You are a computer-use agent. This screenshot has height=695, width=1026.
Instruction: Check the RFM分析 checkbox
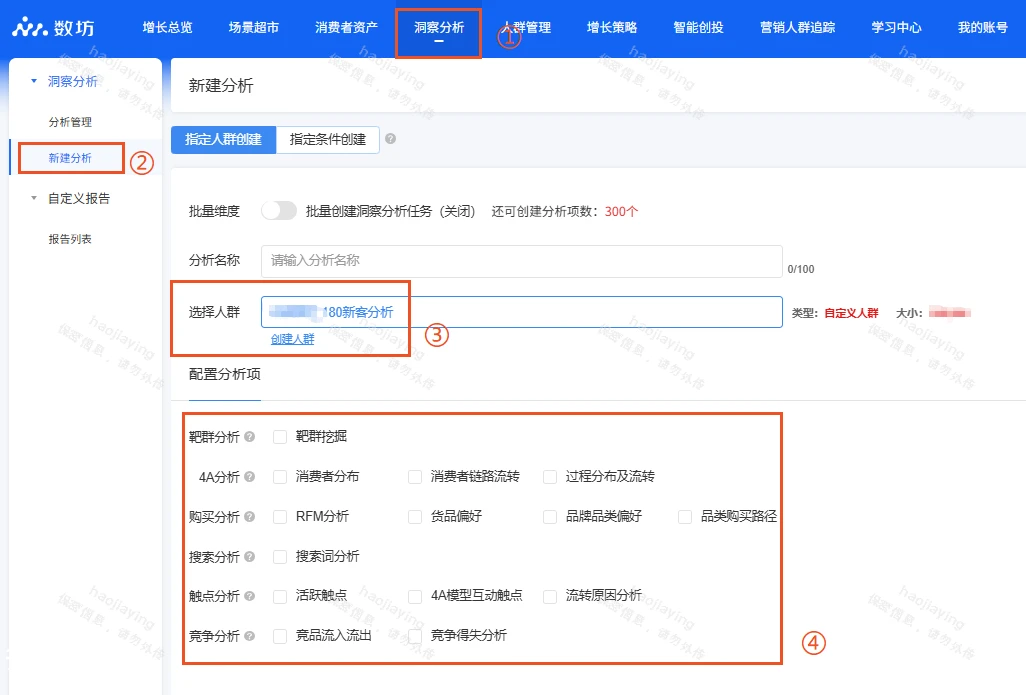pyautogui.click(x=280, y=517)
